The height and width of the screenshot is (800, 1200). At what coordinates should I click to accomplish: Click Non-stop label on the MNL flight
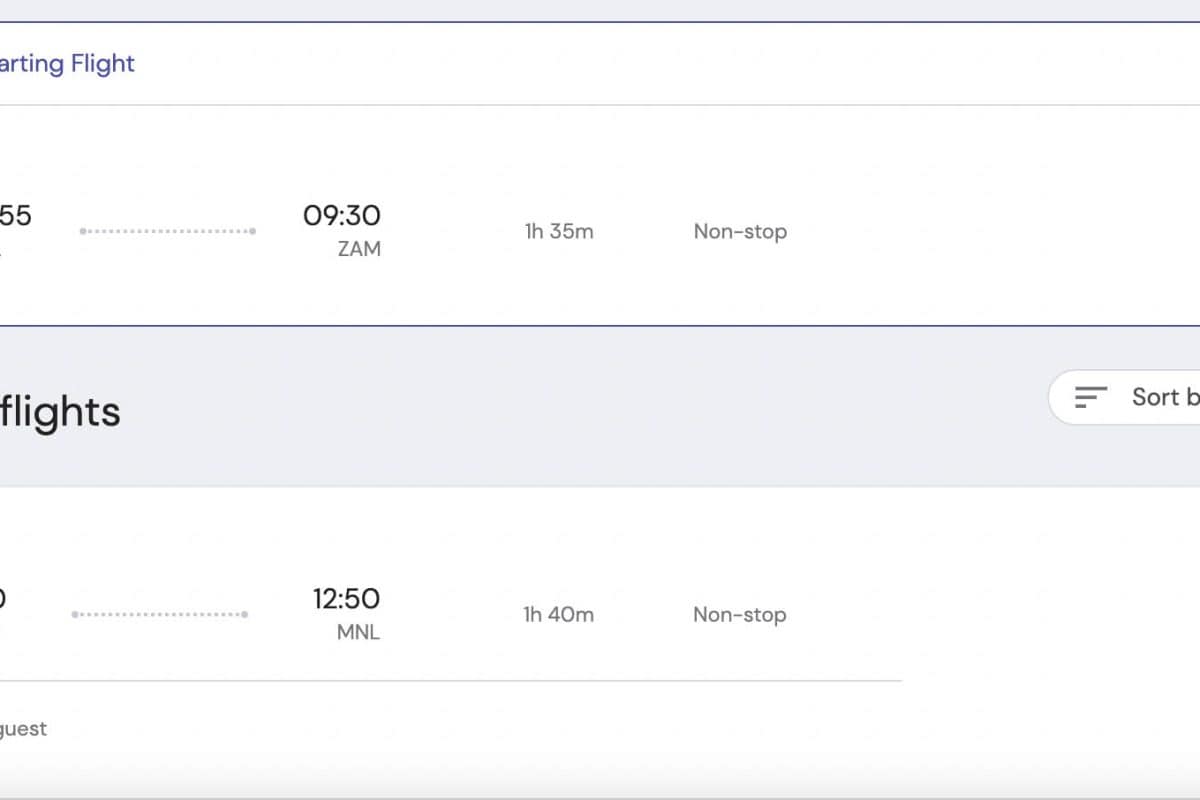[x=740, y=614]
